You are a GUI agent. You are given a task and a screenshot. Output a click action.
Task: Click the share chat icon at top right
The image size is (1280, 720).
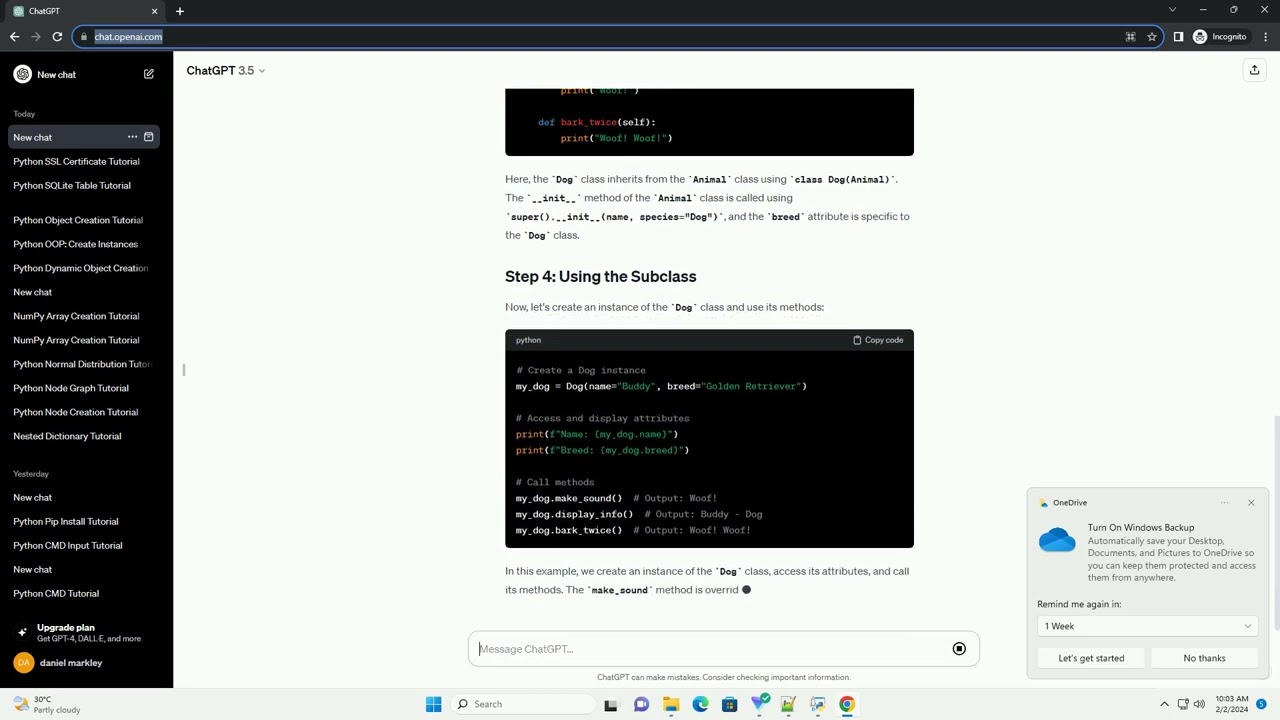coord(1254,70)
